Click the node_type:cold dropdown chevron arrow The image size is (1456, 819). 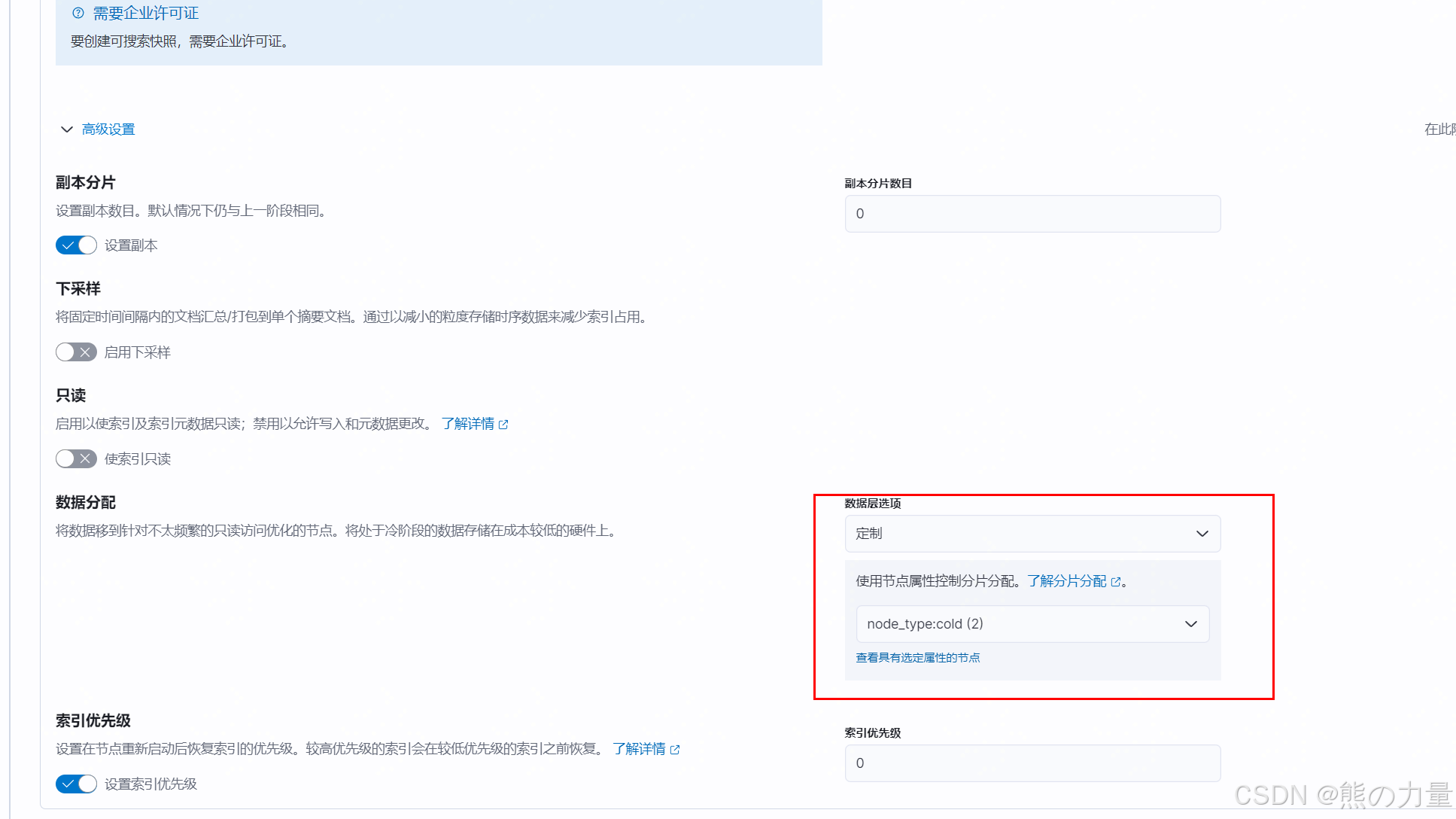click(x=1190, y=624)
